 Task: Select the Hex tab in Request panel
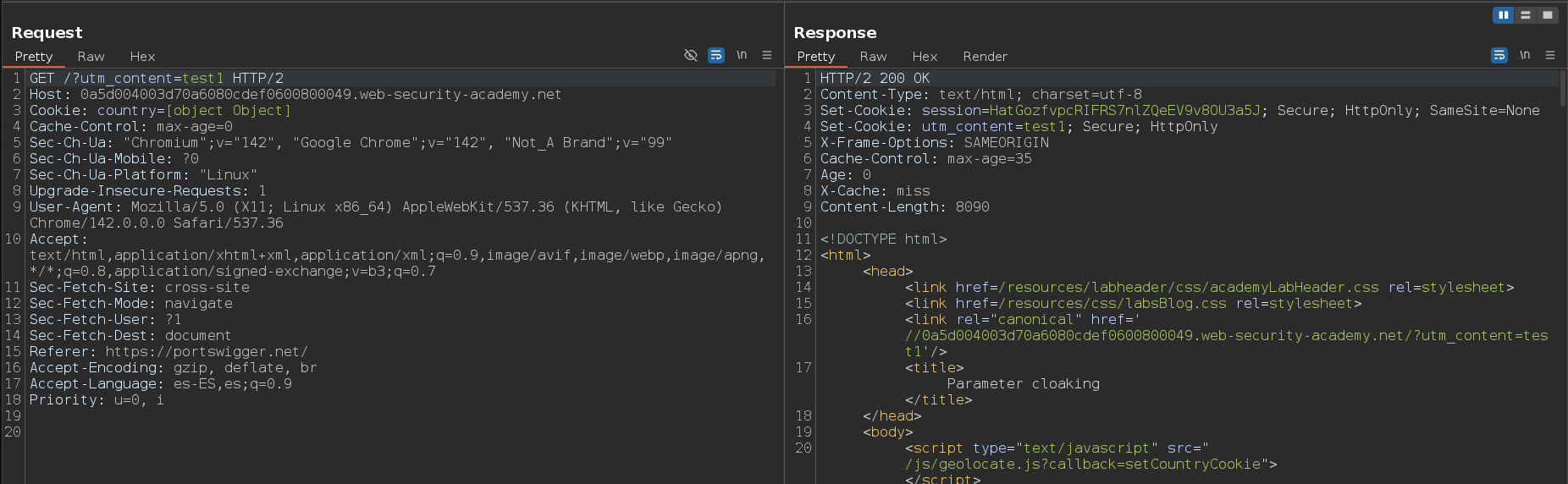(142, 57)
